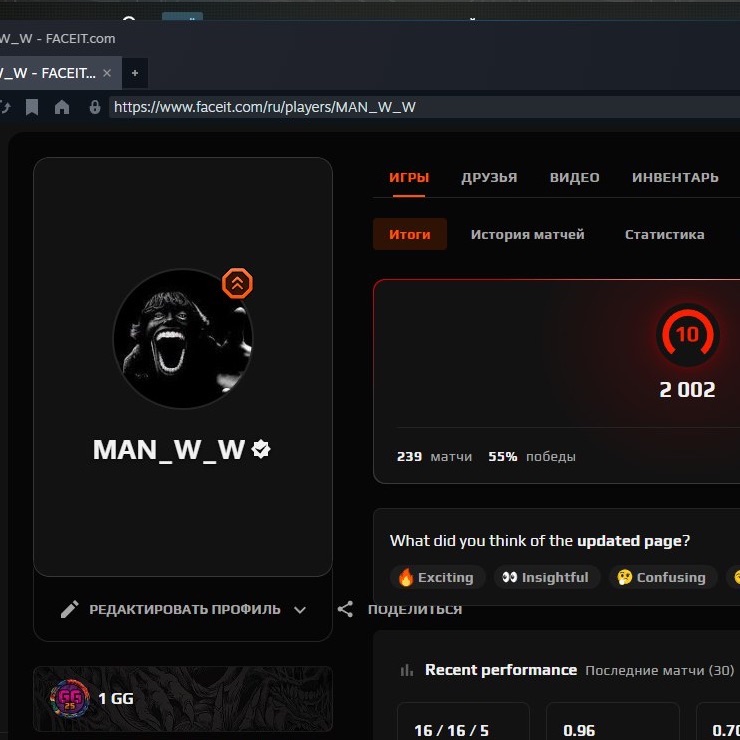Screen dimensions: 740x740
Task: Go to the browser home page
Action: click(62, 107)
